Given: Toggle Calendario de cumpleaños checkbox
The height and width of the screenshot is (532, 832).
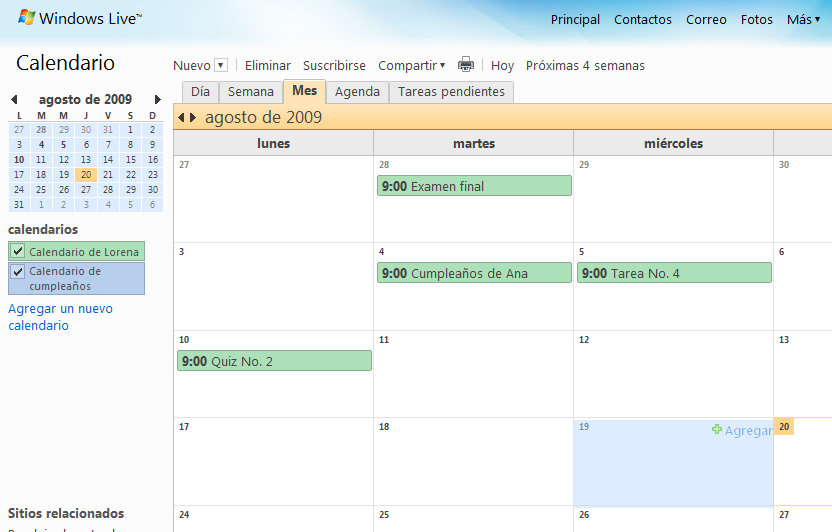Looking at the screenshot, I should tap(18, 272).
